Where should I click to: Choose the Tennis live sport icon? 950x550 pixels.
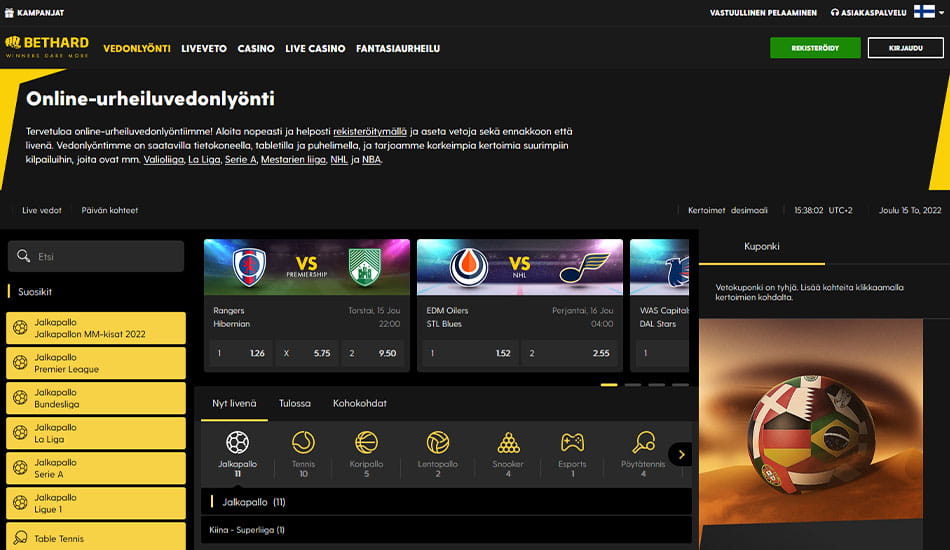303,443
